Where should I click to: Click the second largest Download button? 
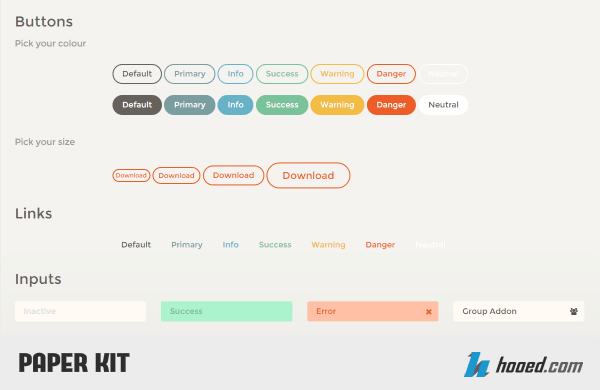233,175
